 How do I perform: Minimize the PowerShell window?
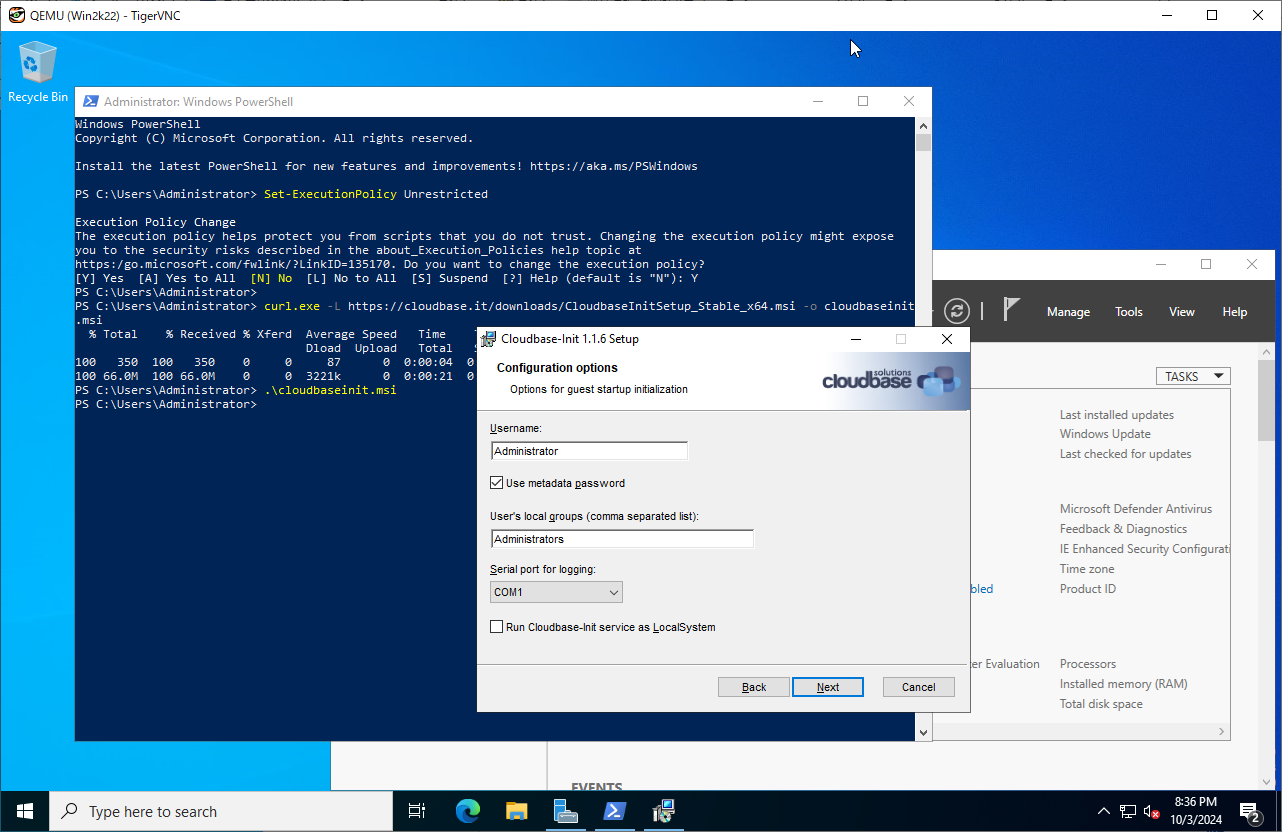[x=817, y=101]
